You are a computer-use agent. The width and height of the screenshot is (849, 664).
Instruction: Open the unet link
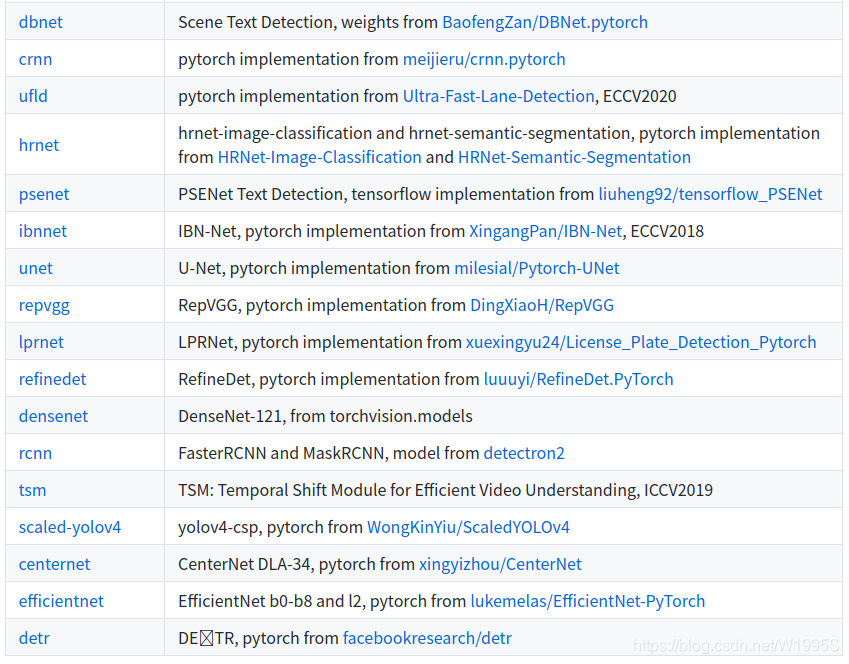pyautogui.click(x=36, y=268)
